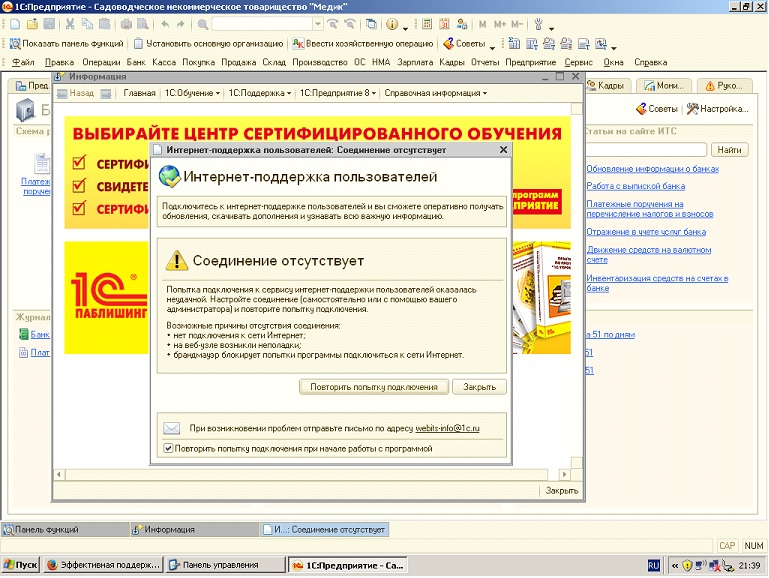Image resolution: width=769 pixels, height=578 pixels.
Task: Click the Copy icon in toolbar
Action: (x=87, y=24)
